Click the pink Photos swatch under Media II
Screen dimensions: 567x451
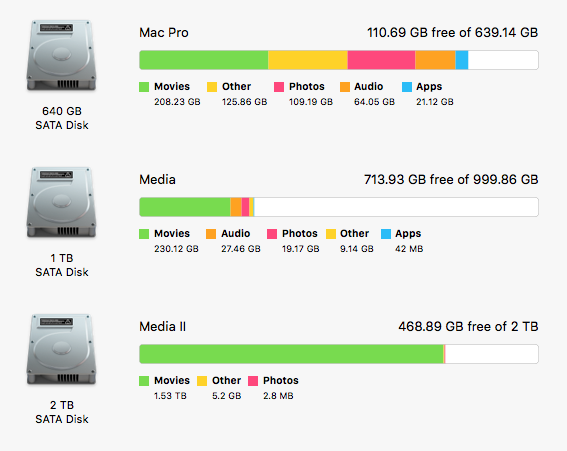(253, 381)
